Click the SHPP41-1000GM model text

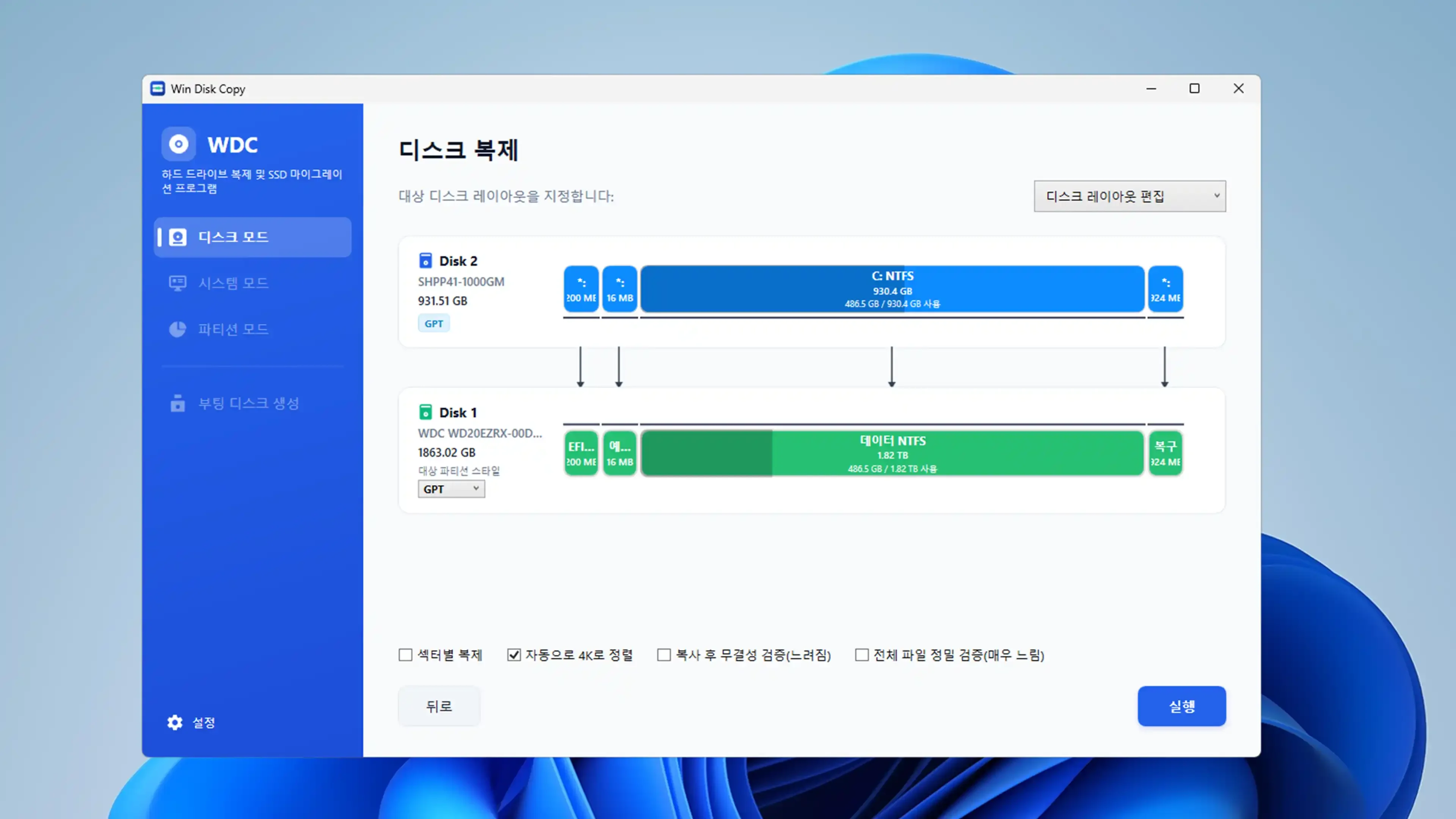point(461,281)
